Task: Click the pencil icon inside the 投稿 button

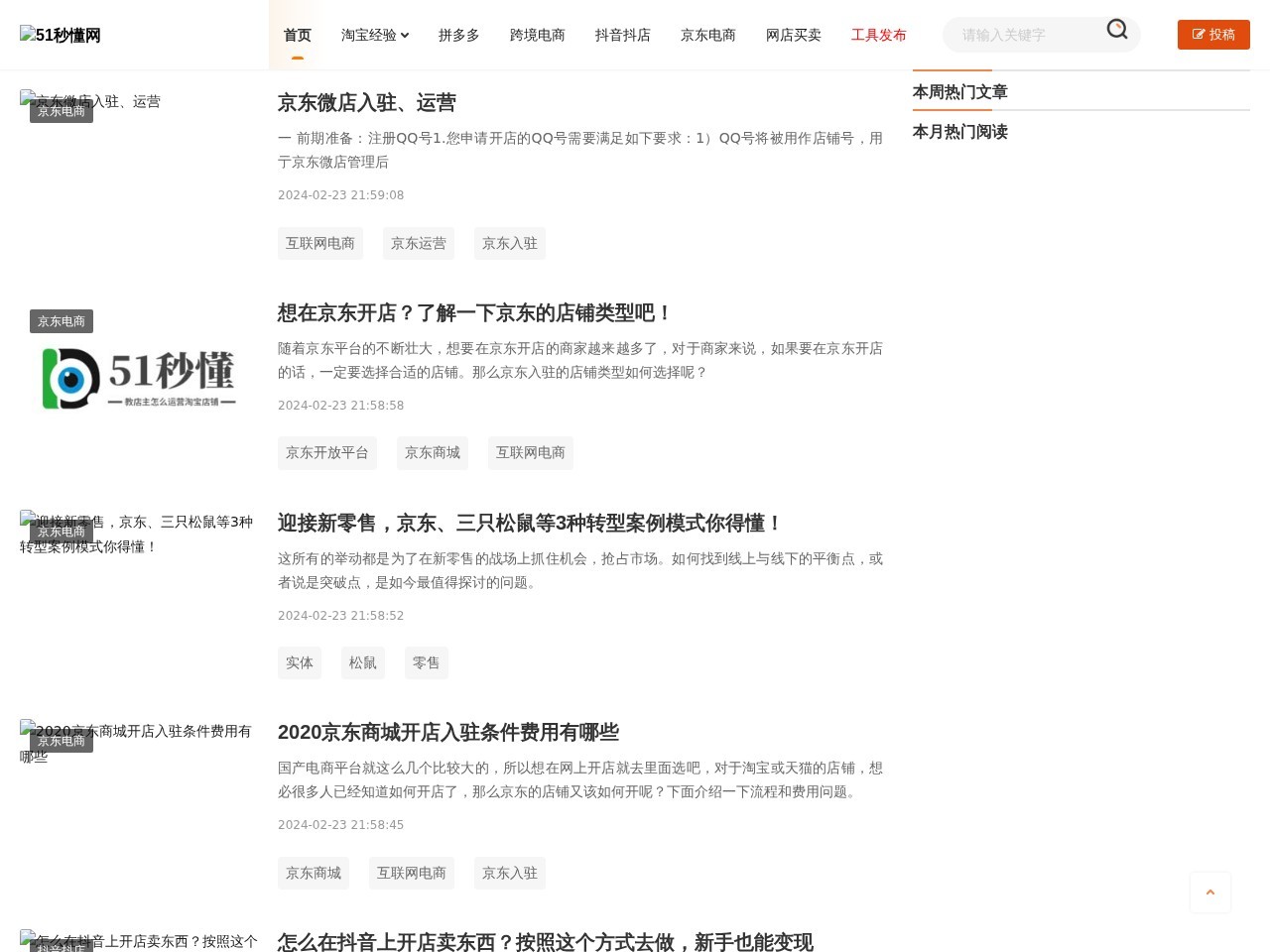Action: [x=1198, y=34]
